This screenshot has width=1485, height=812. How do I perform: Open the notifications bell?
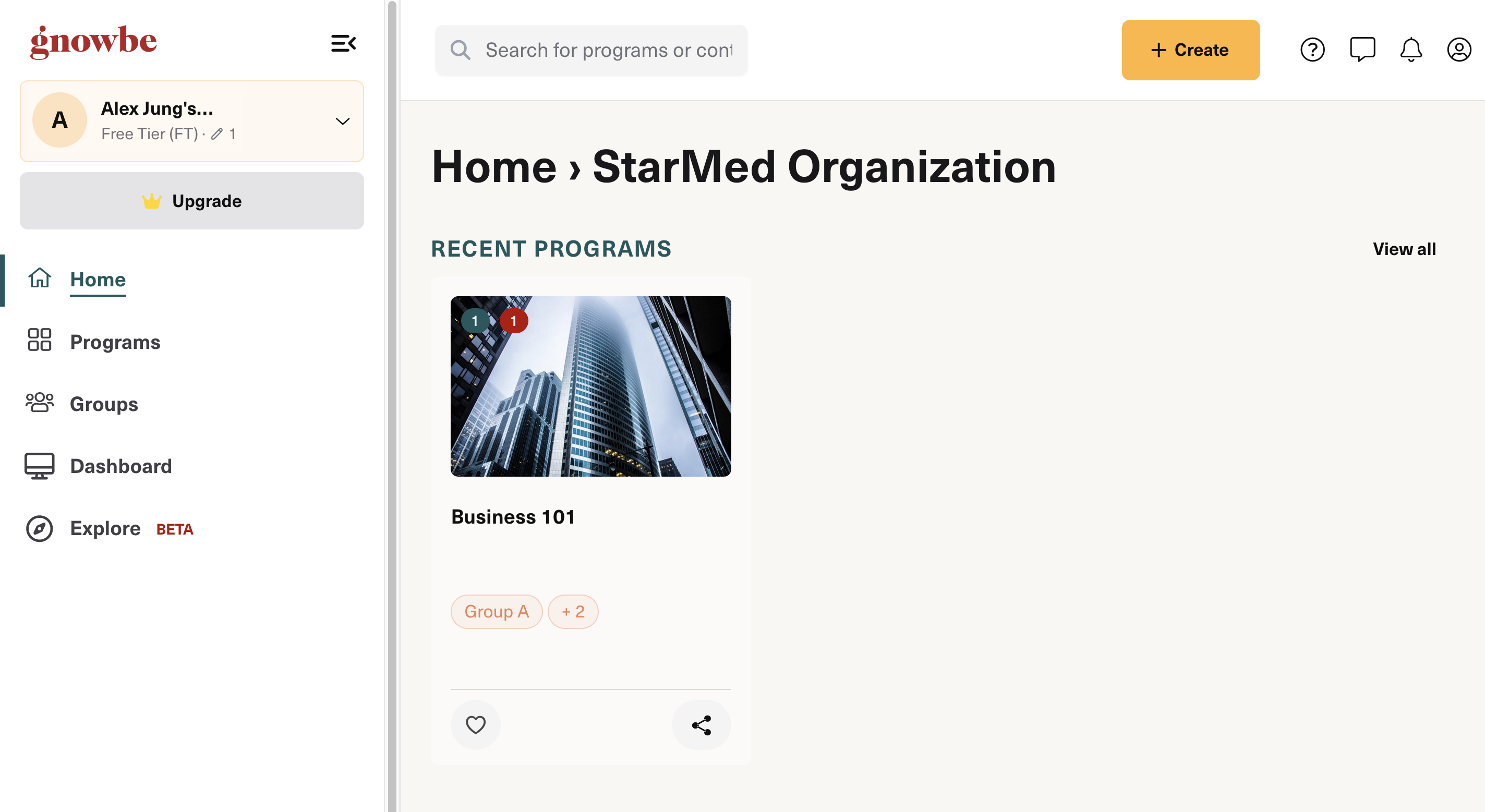point(1410,50)
